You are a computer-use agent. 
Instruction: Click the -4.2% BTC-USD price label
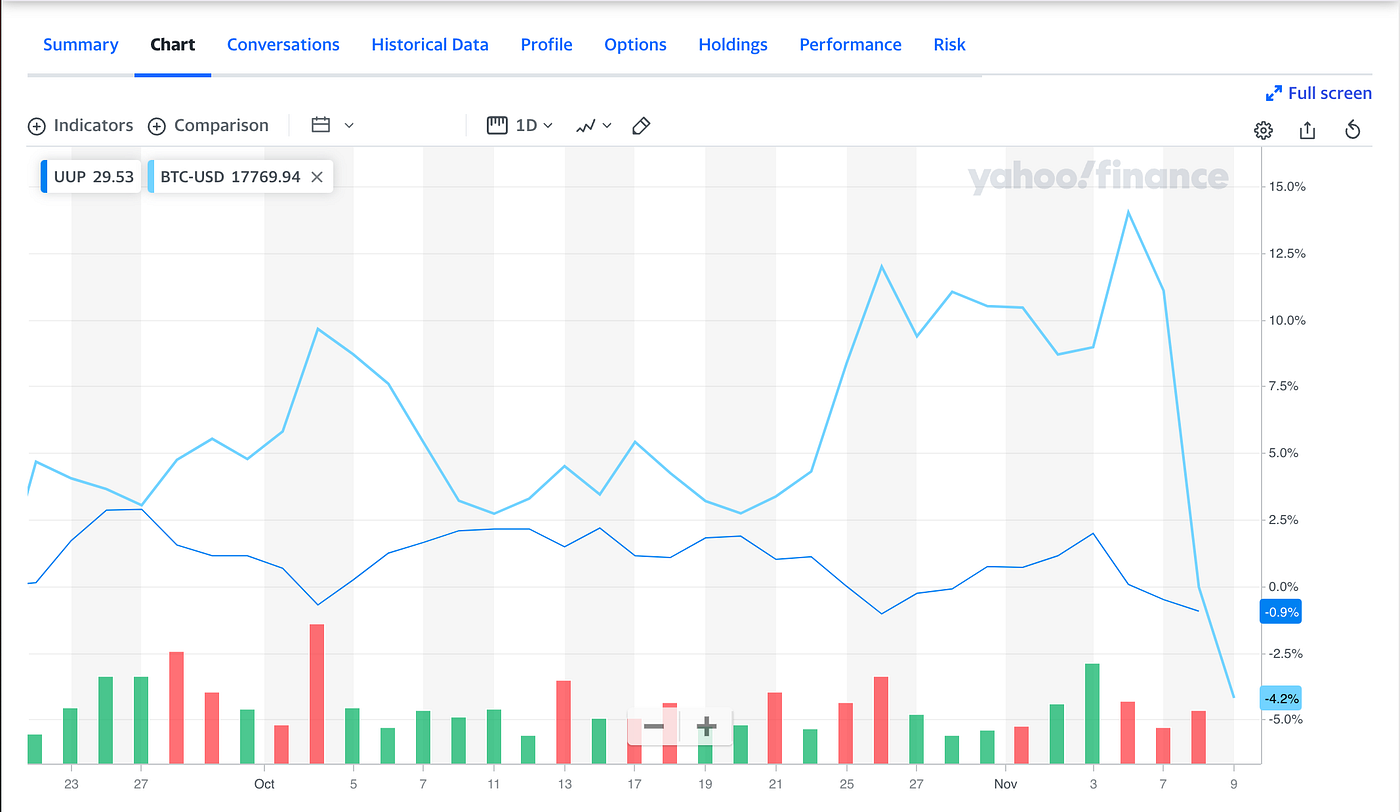tap(1281, 699)
